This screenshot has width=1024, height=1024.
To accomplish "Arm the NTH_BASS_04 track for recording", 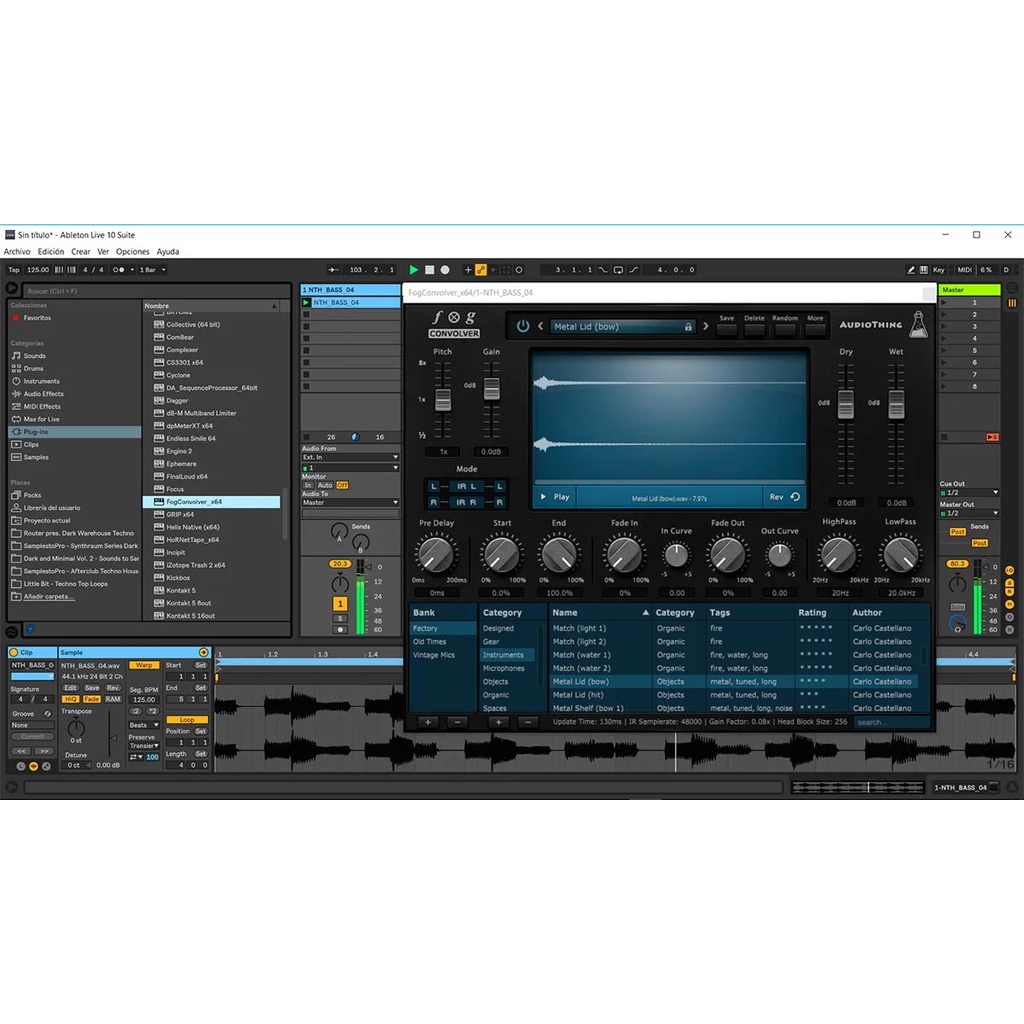I will click(x=340, y=630).
